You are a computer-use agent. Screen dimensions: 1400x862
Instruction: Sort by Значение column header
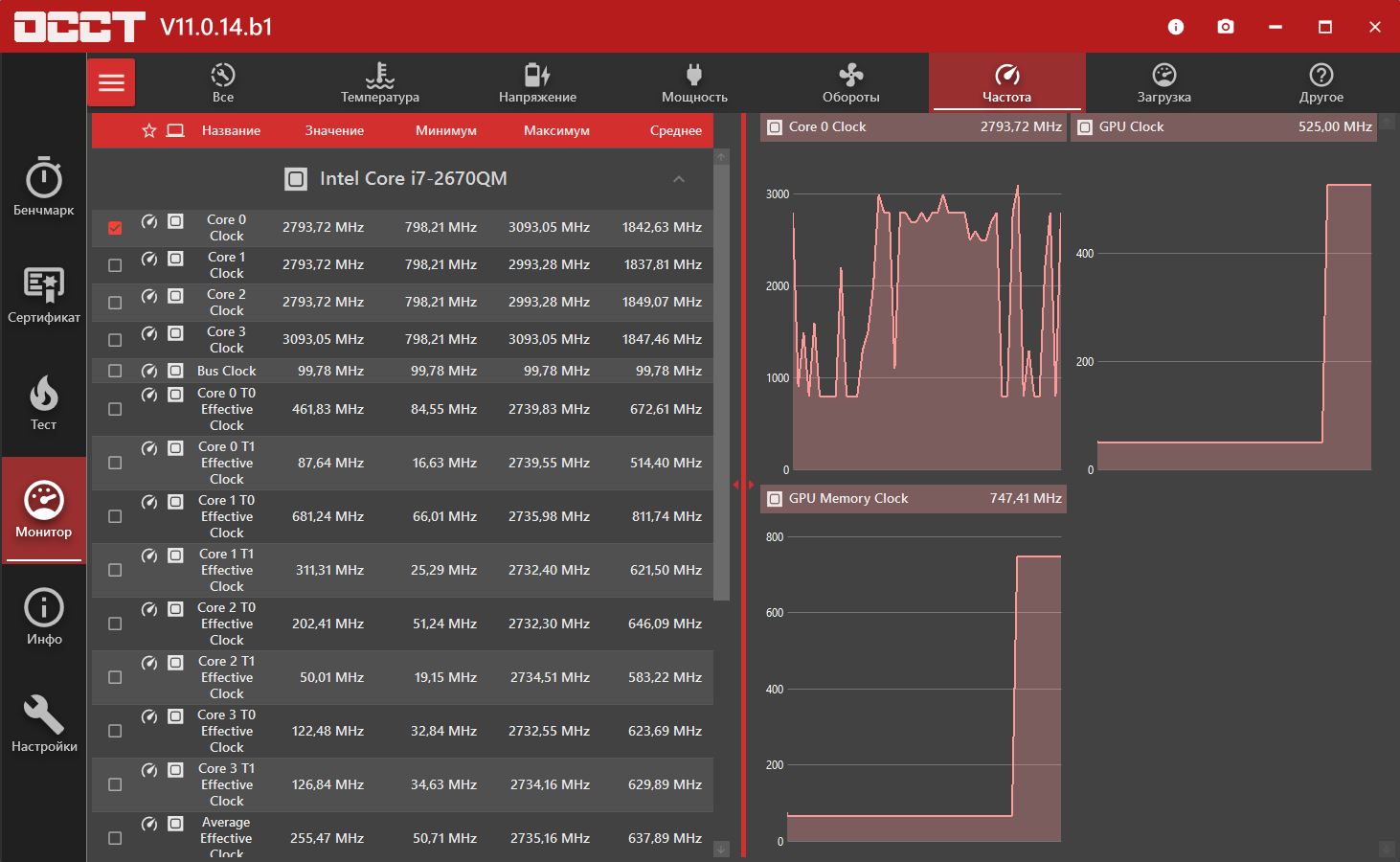334,130
